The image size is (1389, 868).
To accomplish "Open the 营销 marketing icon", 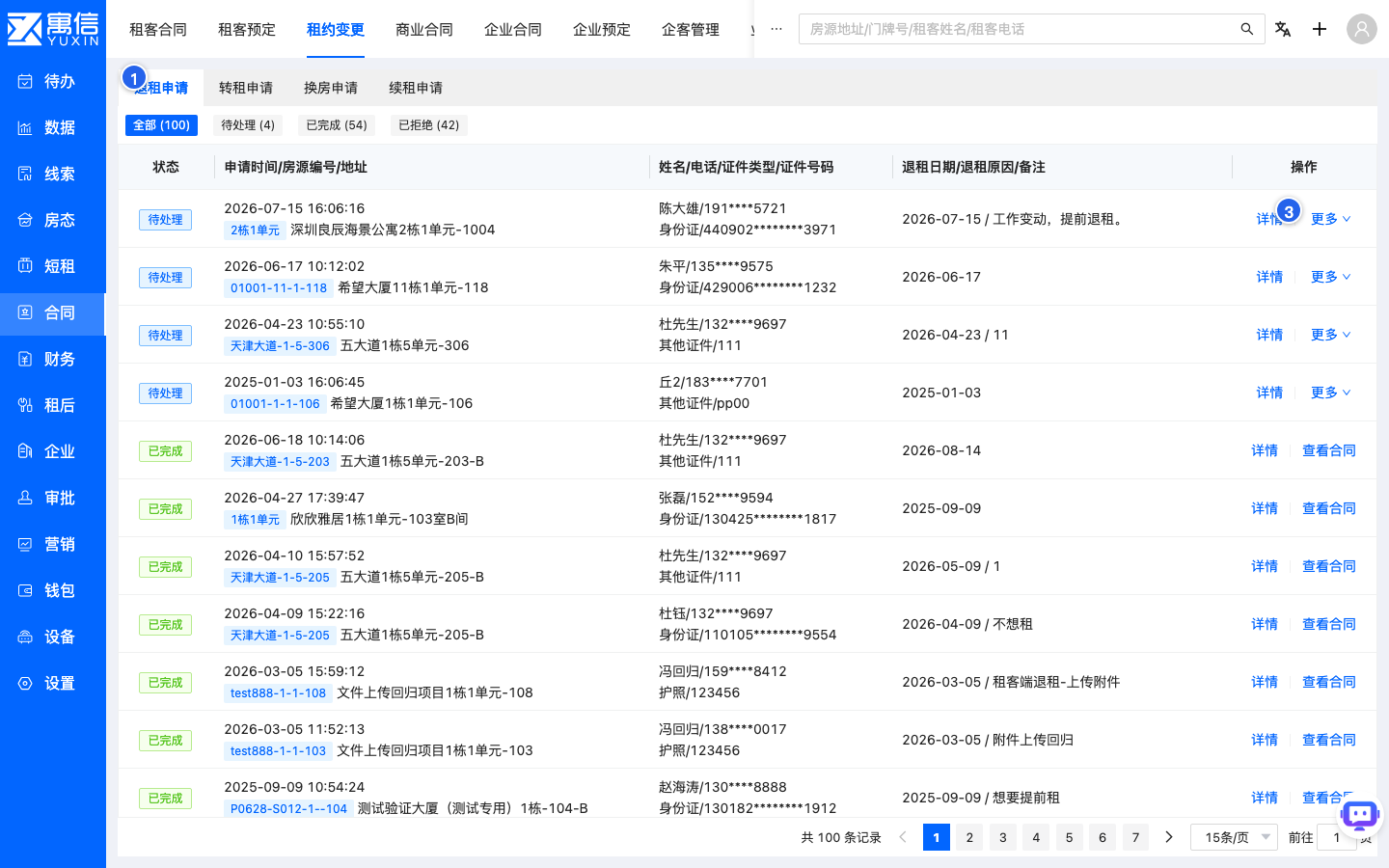I will point(25,544).
